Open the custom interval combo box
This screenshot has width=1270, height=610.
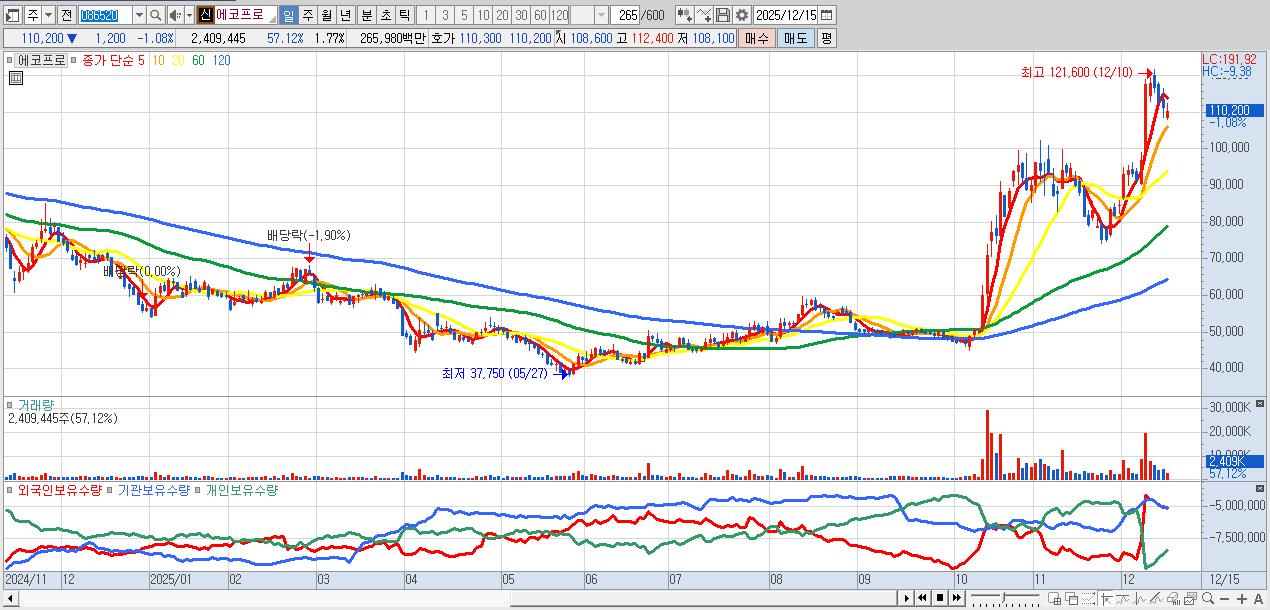[589, 15]
